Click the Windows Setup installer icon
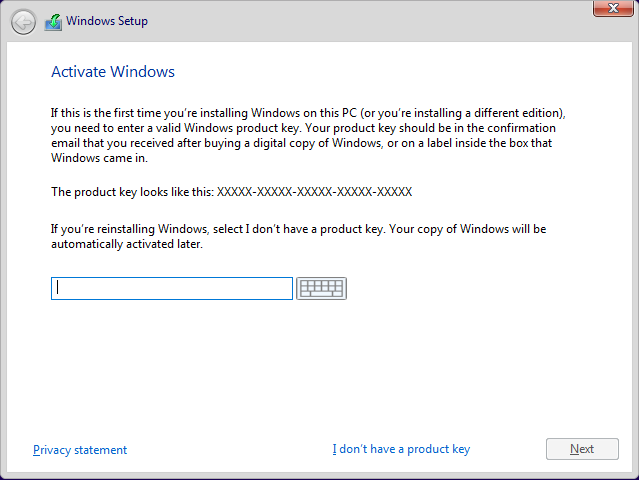 click(53, 22)
